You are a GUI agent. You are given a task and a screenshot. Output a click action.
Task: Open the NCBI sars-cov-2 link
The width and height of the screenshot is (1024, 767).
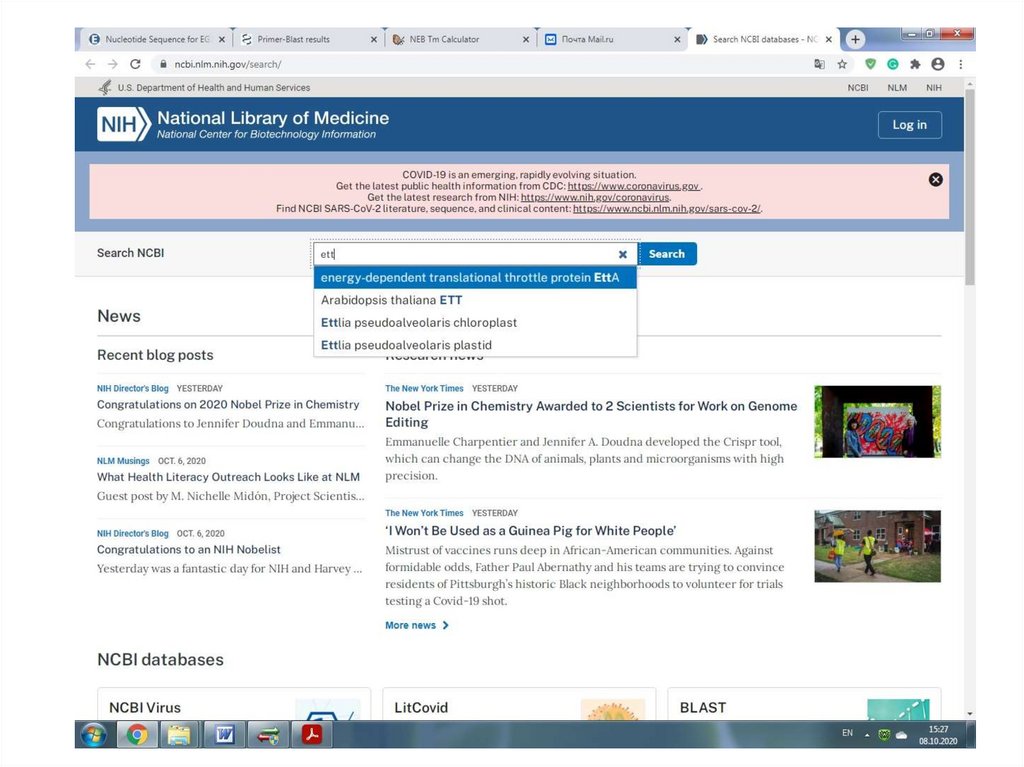(667, 208)
